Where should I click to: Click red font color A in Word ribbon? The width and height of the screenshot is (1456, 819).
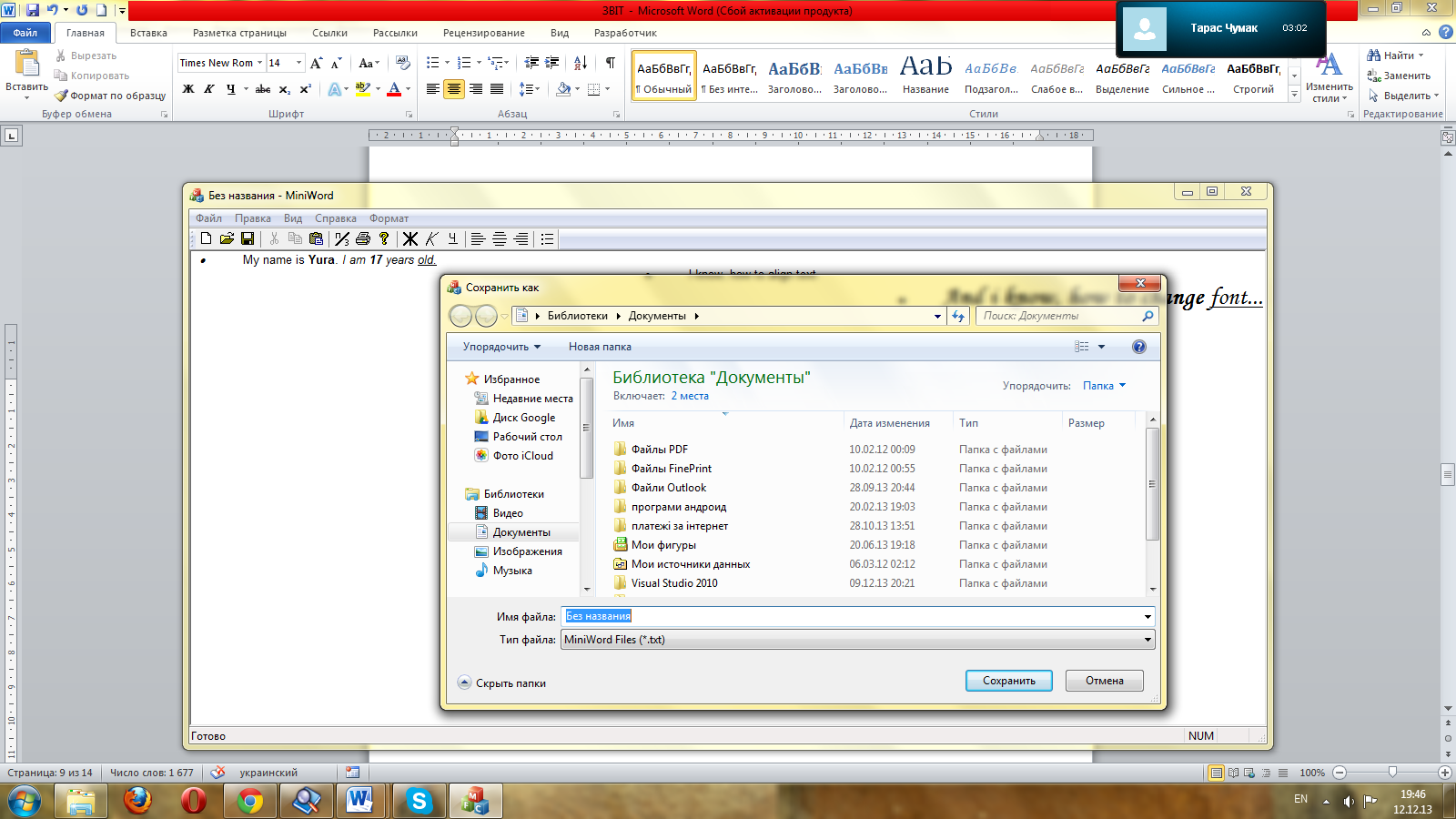[x=394, y=89]
